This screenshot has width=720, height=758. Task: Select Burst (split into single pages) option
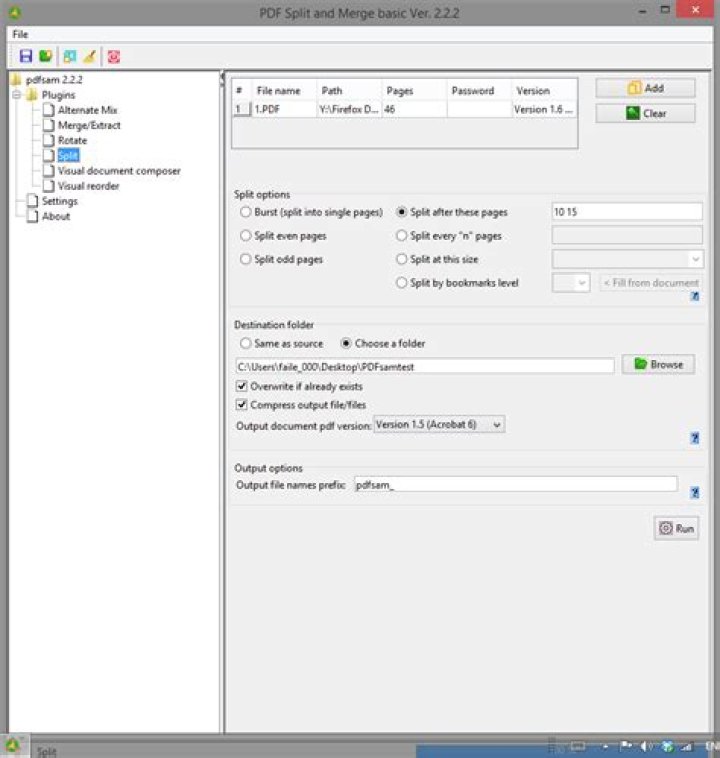pyautogui.click(x=246, y=212)
